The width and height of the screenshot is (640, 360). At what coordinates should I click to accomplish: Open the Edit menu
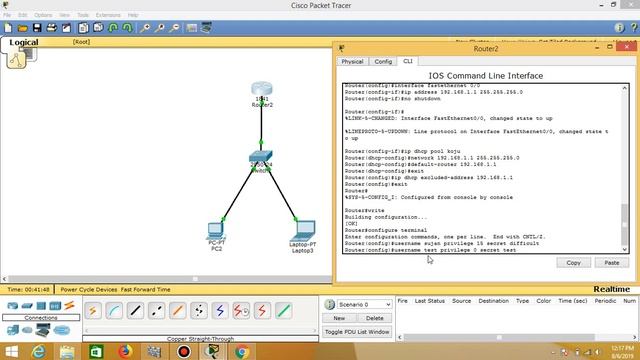22,15
